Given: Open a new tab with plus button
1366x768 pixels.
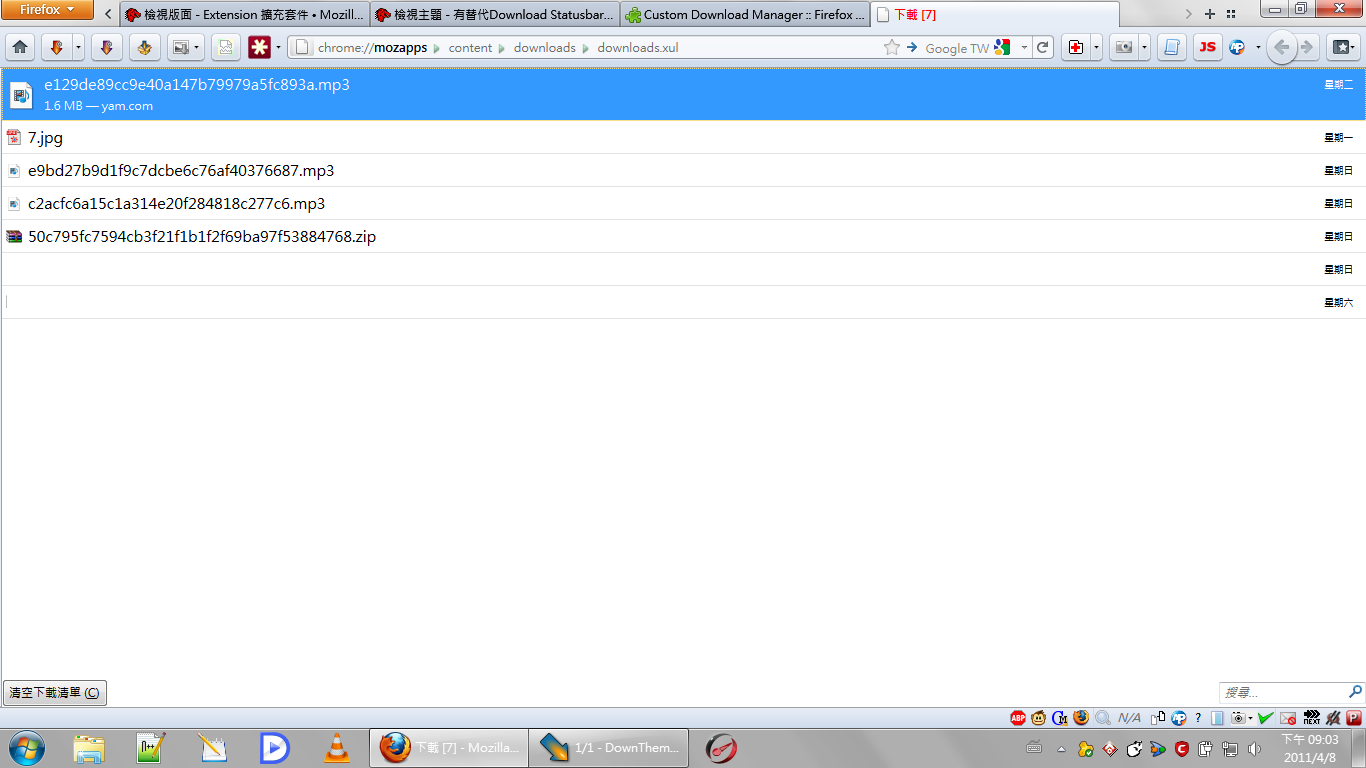Looking at the screenshot, I should (x=1210, y=14).
